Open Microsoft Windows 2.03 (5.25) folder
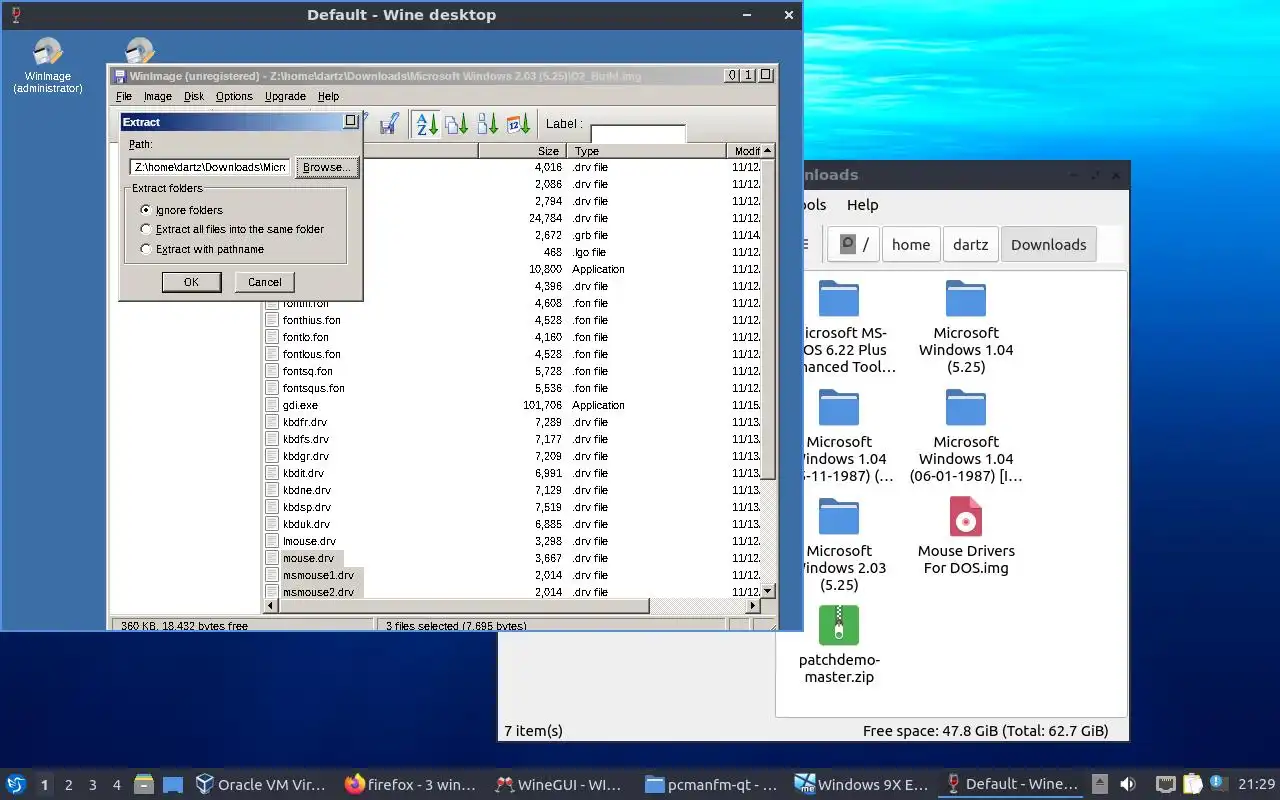Viewport: 1280px width, 800px height. 839,544
